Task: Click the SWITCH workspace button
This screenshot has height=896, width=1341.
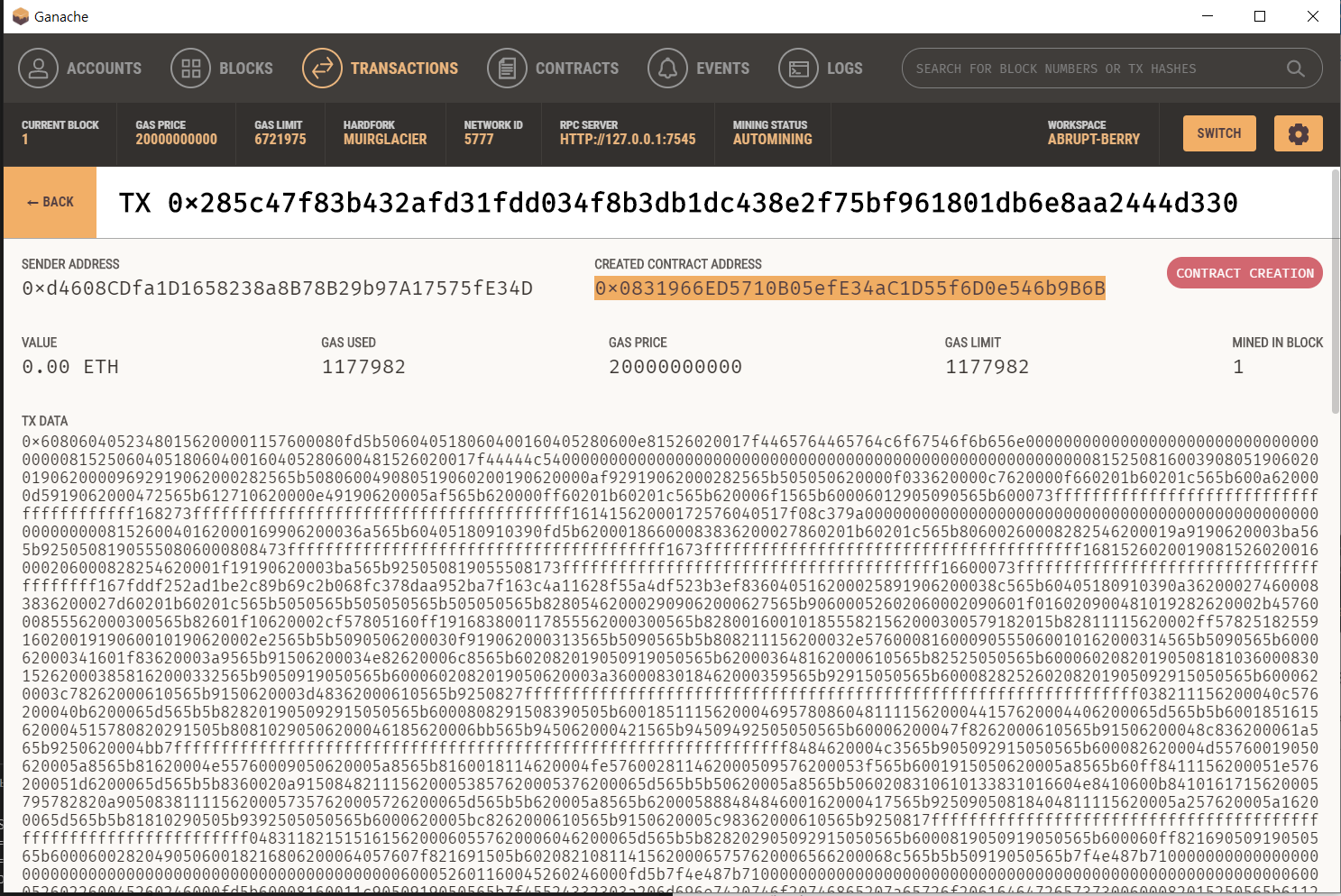Action: (1219, 133)
